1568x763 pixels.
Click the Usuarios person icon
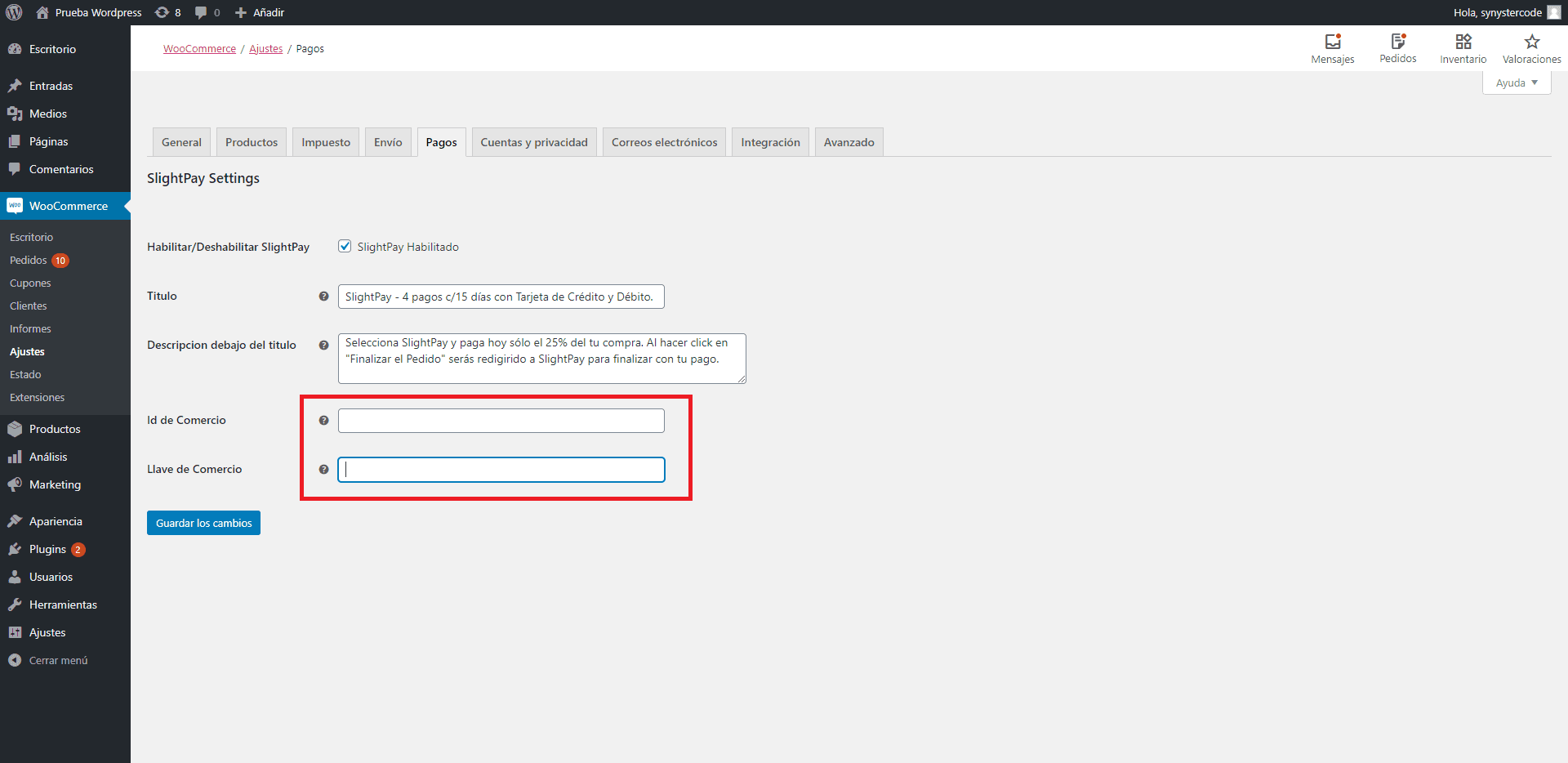[15, 577]
